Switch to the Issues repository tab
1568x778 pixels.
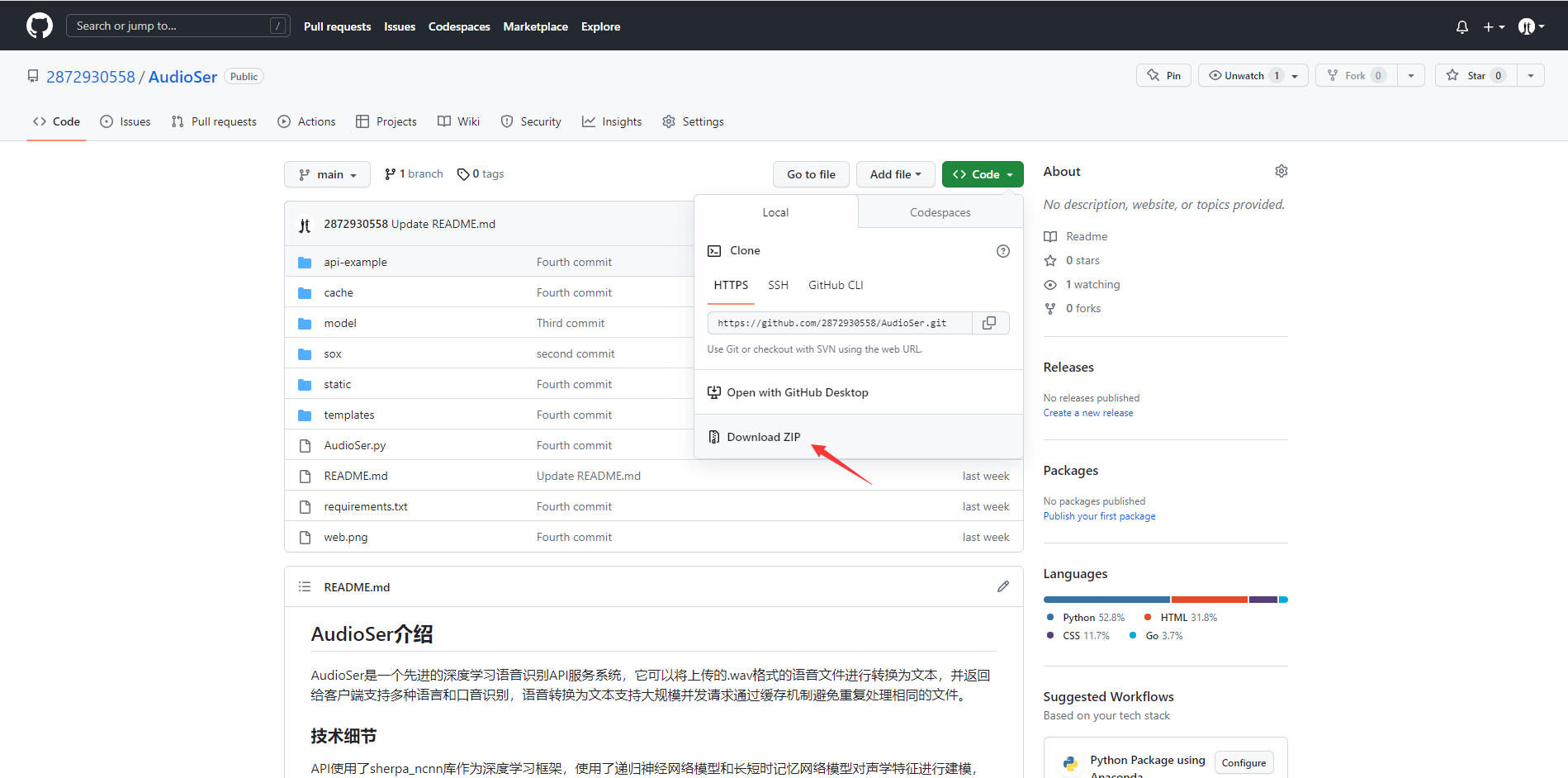click(x=126, y=121)
